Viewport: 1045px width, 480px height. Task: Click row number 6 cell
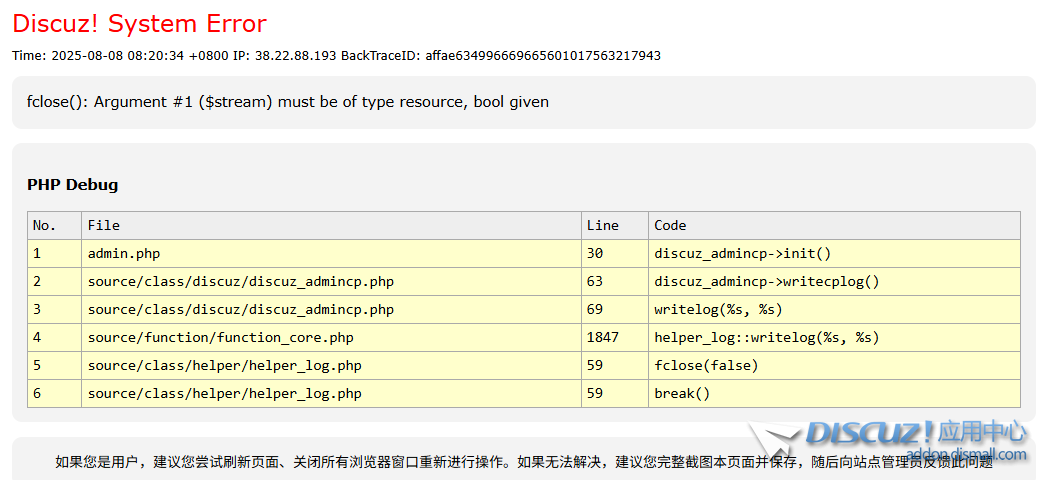point(55,393)
